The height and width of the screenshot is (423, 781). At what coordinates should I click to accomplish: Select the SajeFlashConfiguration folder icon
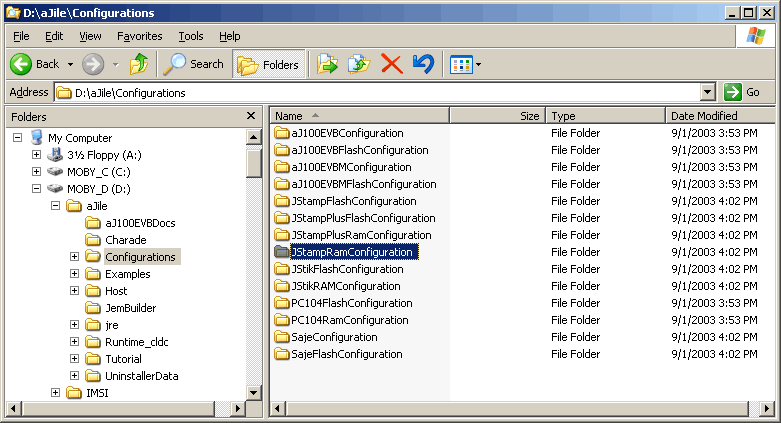pyautogui.click(x=282, y=354)
